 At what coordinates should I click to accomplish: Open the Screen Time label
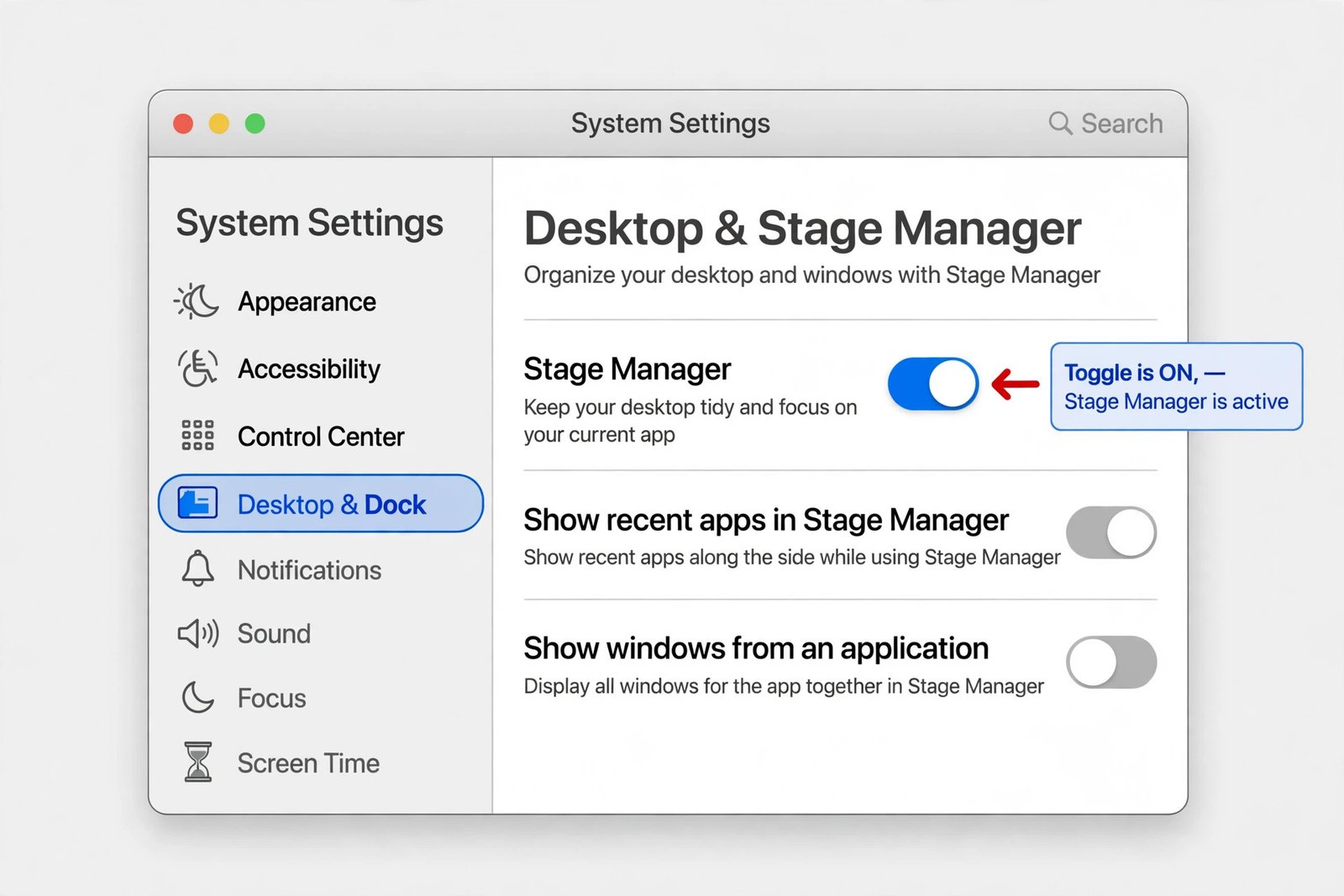tap(308, 763)
